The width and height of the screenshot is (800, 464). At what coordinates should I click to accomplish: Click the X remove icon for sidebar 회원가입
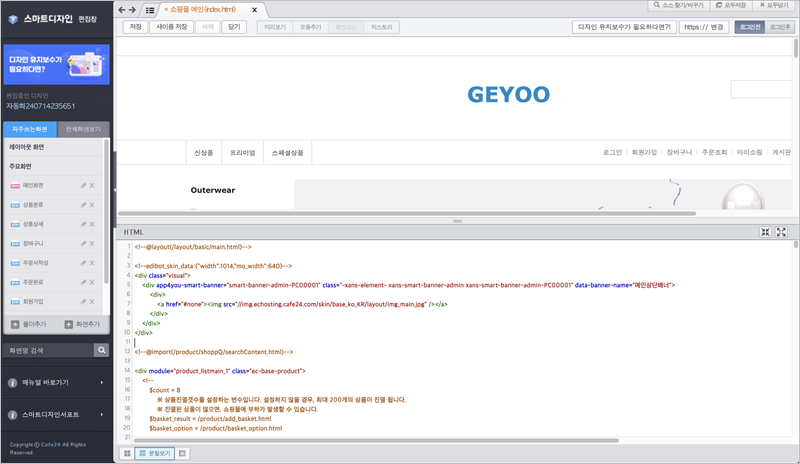(92, 302)
